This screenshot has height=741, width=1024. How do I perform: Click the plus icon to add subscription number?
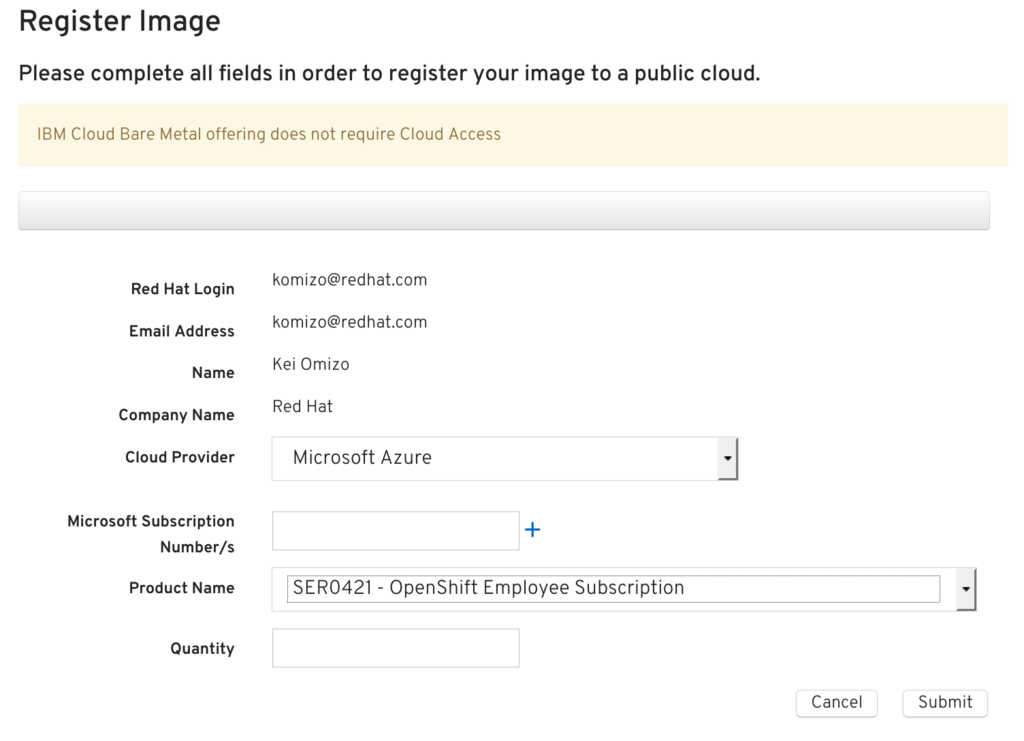(x=533, y=530)
